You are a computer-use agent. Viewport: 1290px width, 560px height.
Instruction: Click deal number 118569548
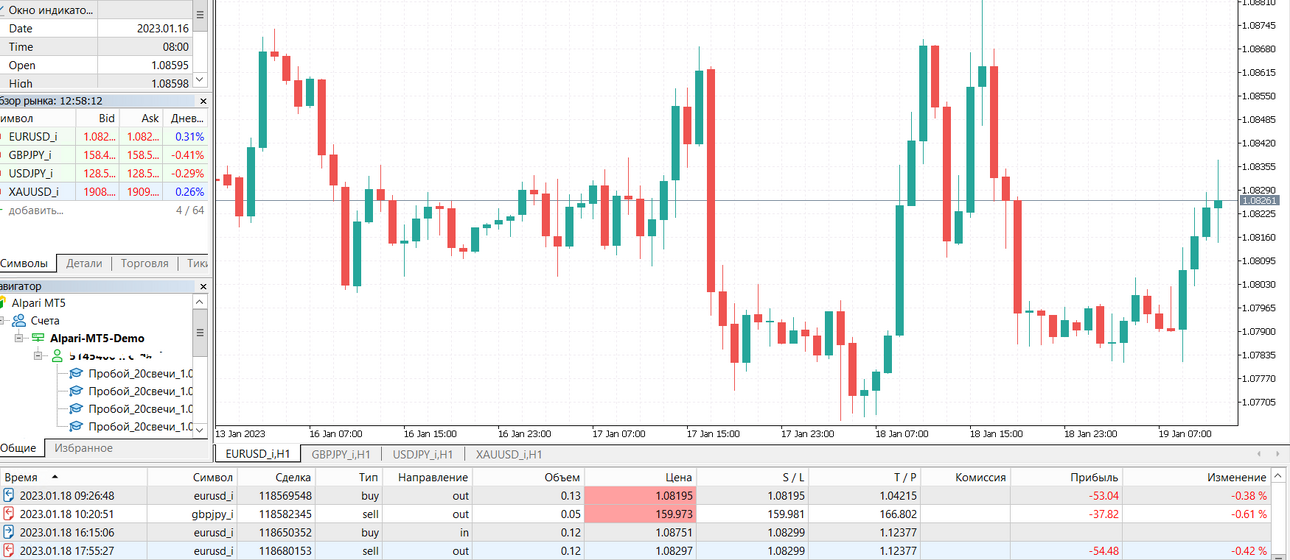click(x=286, y=495)
